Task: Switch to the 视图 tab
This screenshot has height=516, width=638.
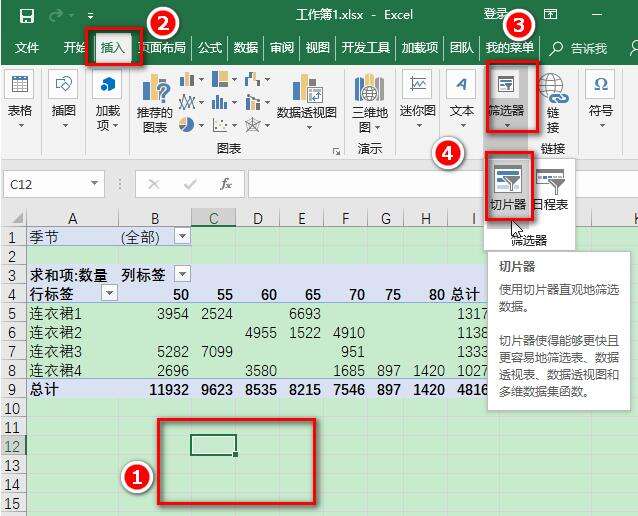Action: (x=317, y=48)
